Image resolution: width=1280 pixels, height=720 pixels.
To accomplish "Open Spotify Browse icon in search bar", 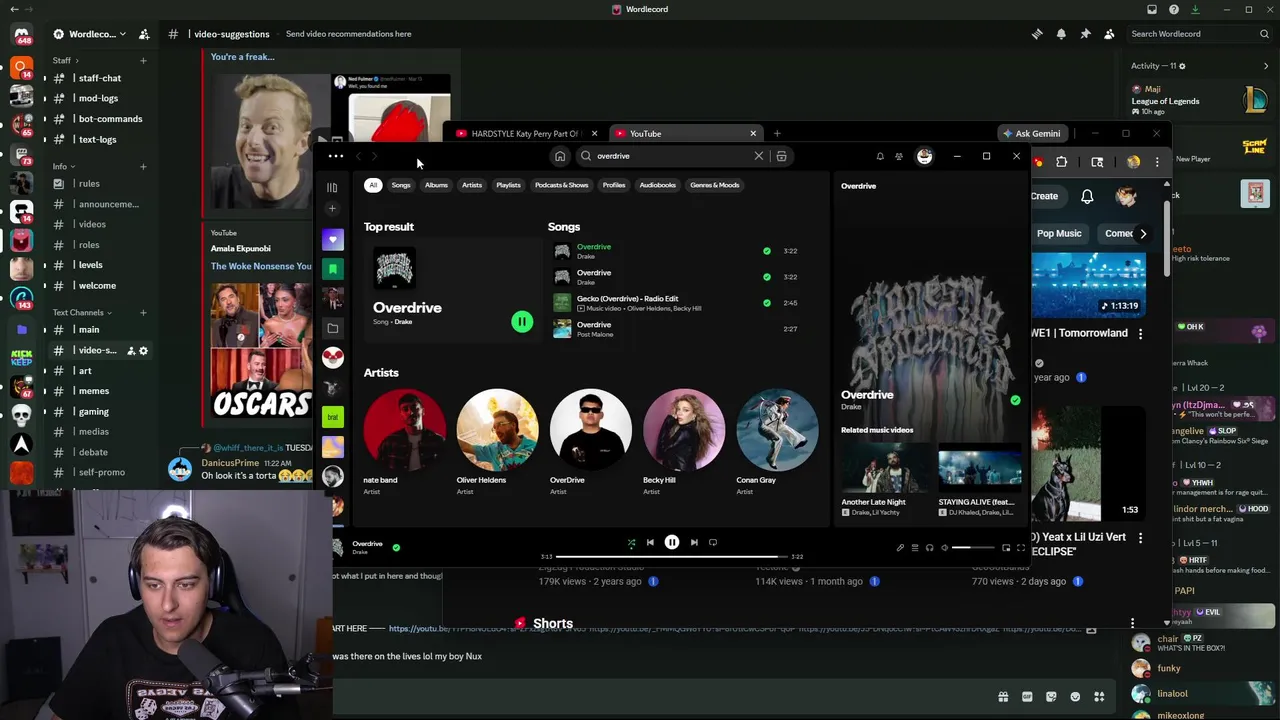I will point(781,156).
